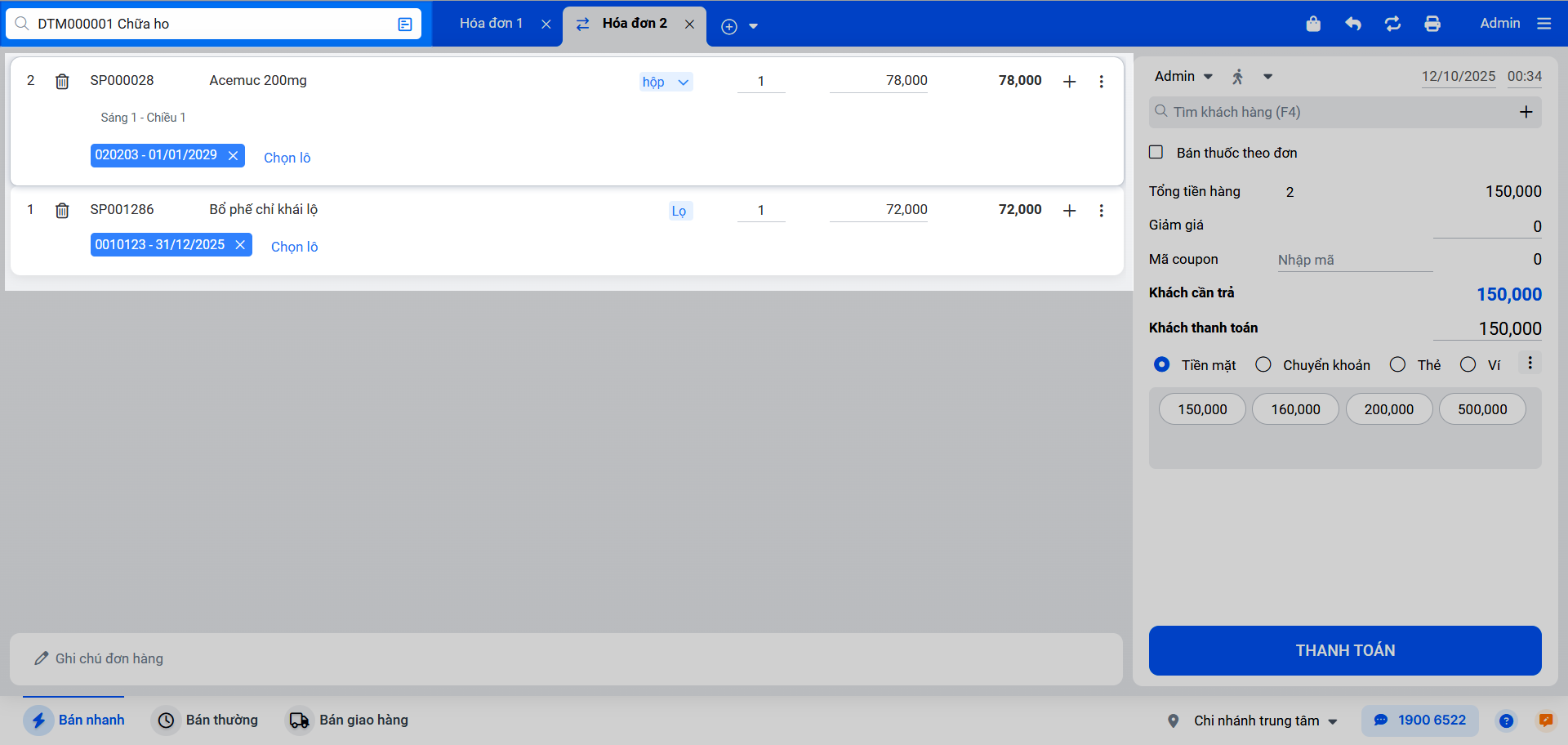Open the hamburger menu next to Admin
Image resolution: width=1568 pixels, height=745 pixels.
coord(1544,24)
